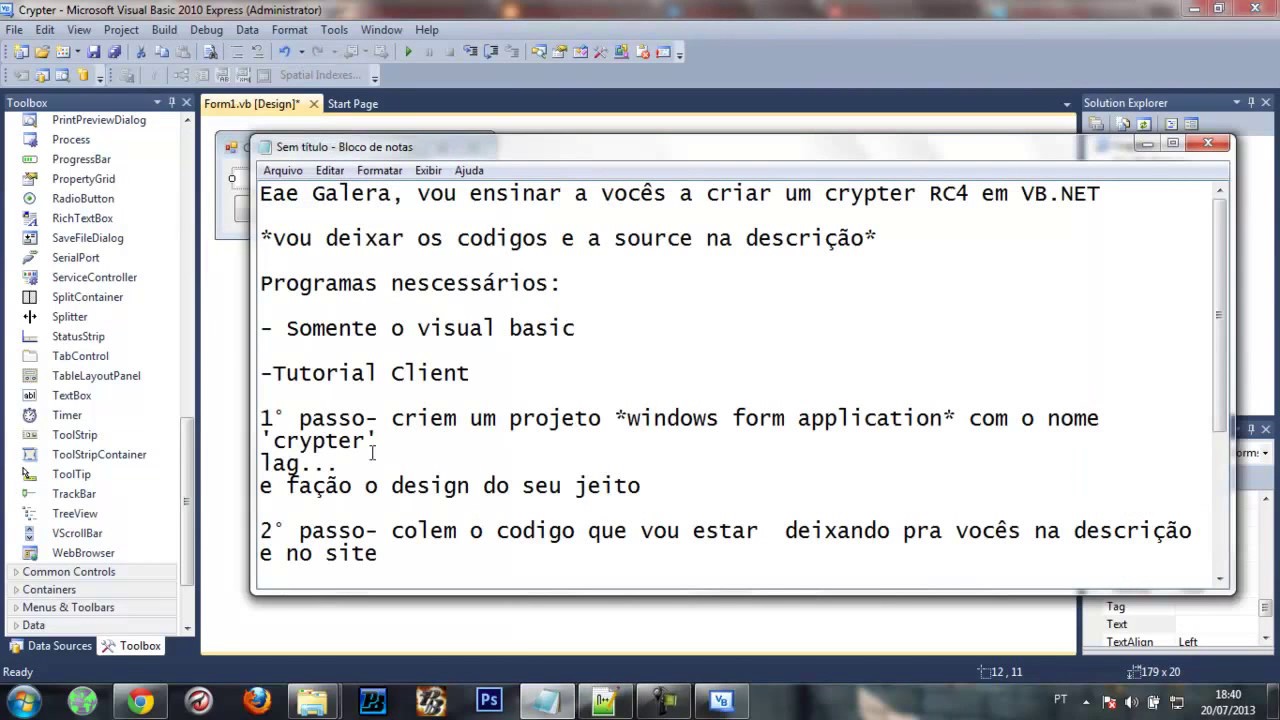This screenshot has width=1280, height=720.
Task: Click the Undo arrow toolbar icon
Action: [283, 52]
